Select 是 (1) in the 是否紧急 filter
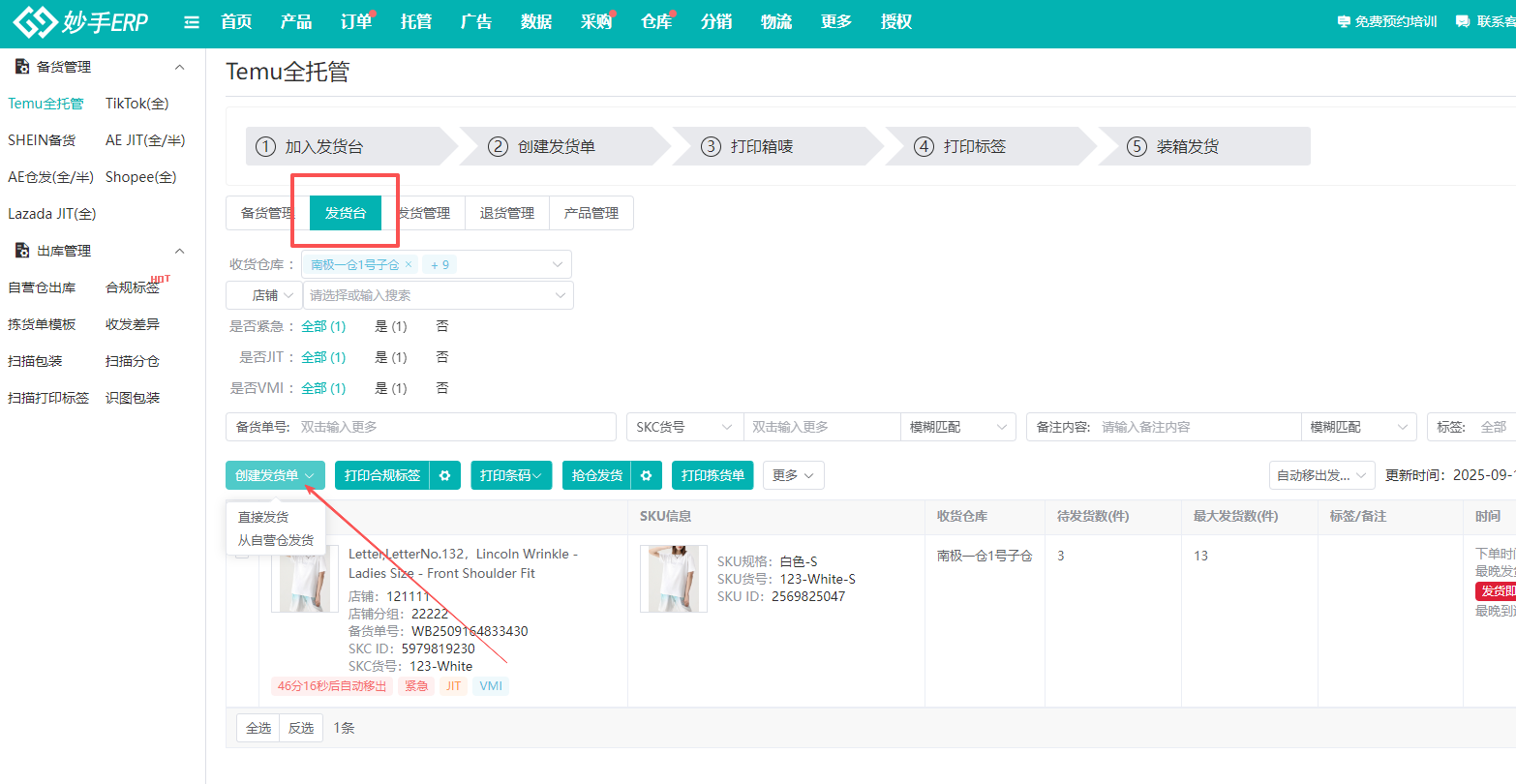The width and height of the screenshot is (1516, 784). [x=391, y=326]
